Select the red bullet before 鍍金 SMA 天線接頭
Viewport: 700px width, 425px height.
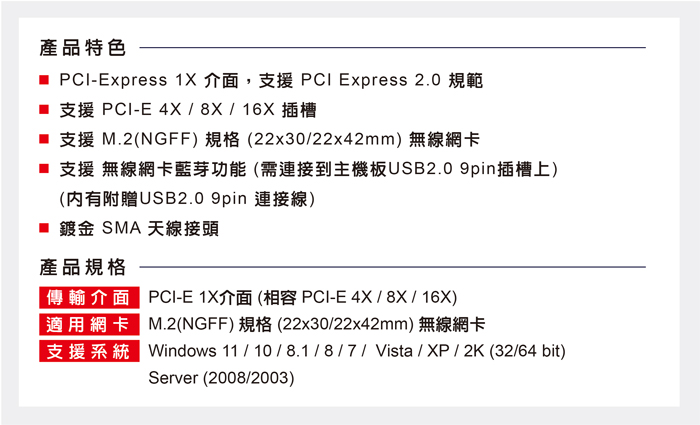point(45,229)
